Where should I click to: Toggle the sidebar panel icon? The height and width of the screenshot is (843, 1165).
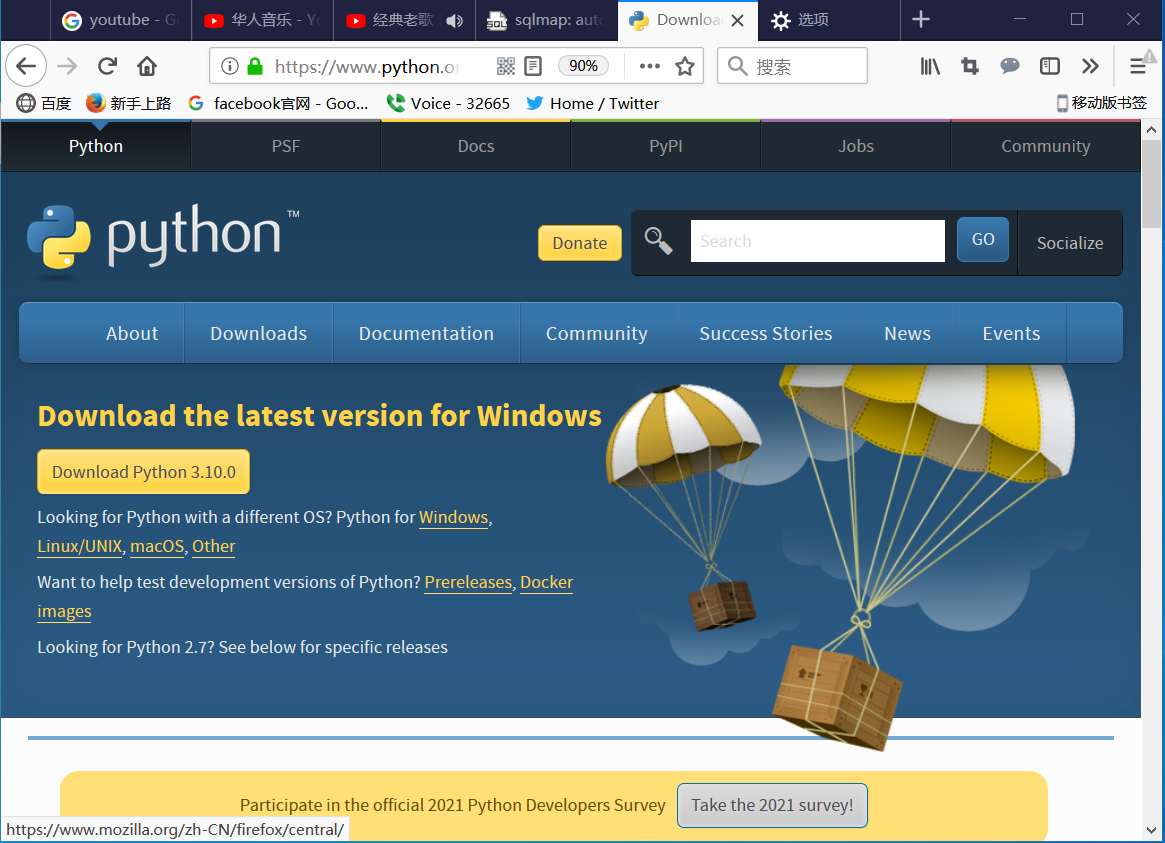tap(1050, 67)
